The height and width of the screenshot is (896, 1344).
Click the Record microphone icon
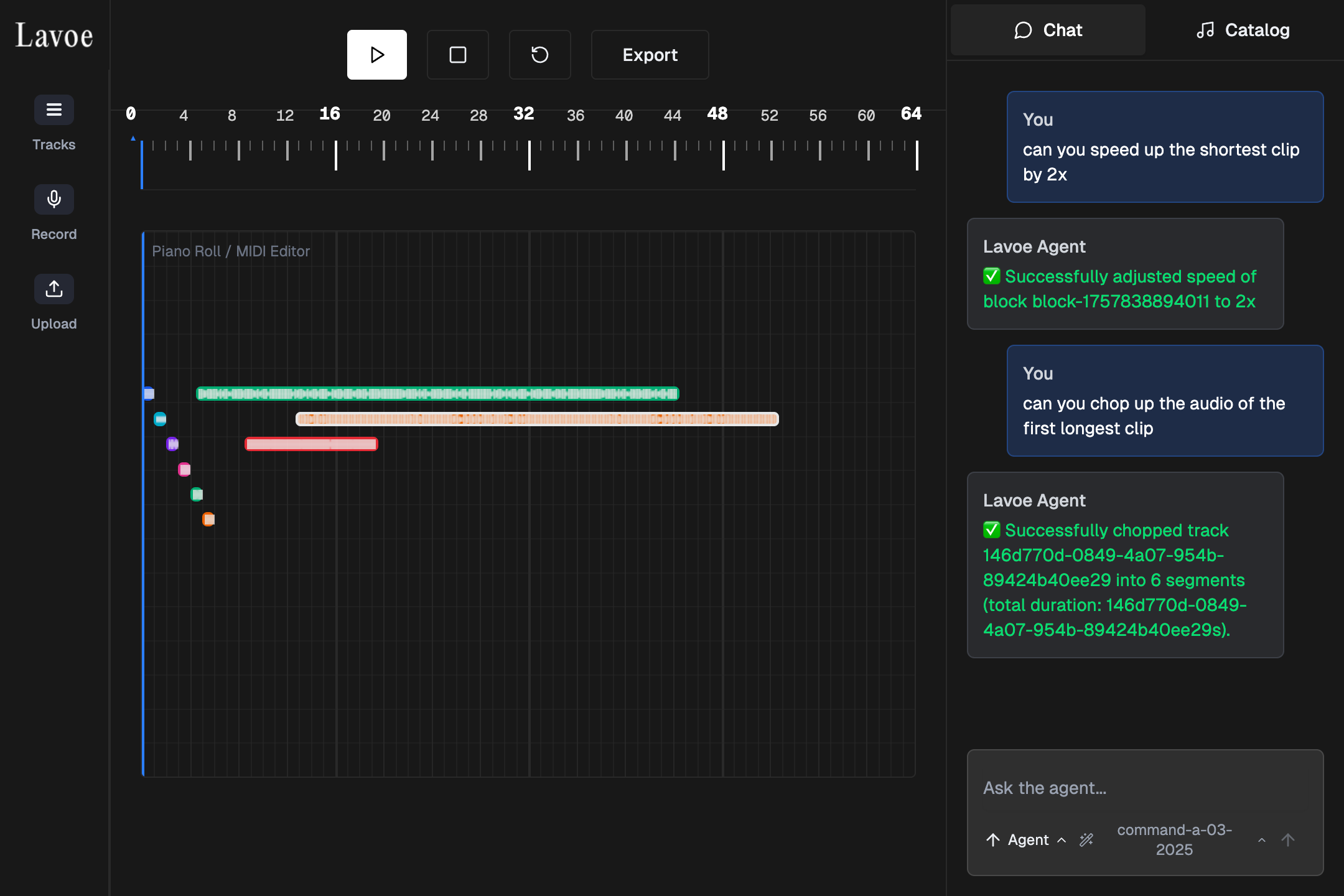(54, 200)
